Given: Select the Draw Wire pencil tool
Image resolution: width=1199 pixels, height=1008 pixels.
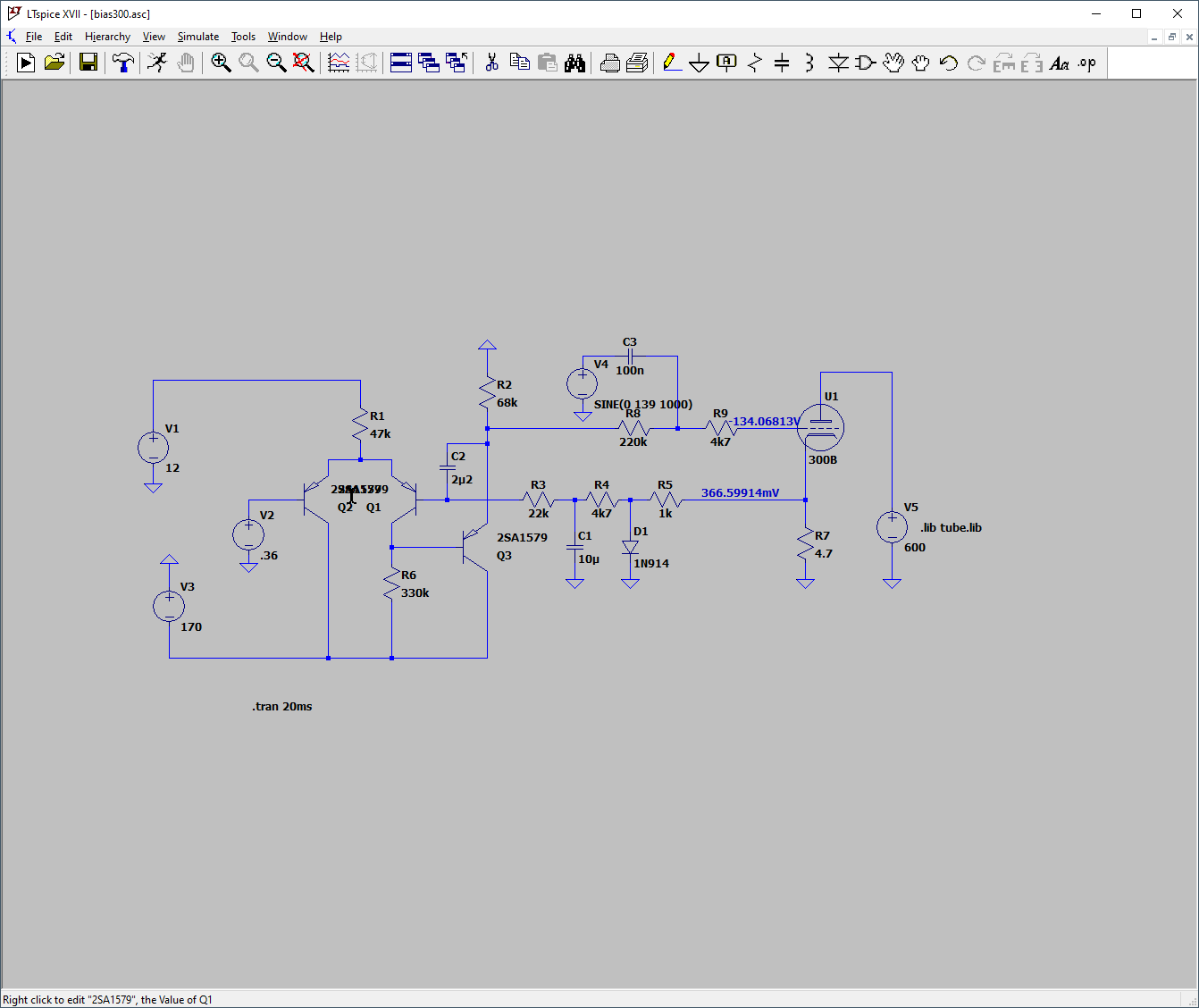Looking at the screenshot, I should click(x=672, y=63).
